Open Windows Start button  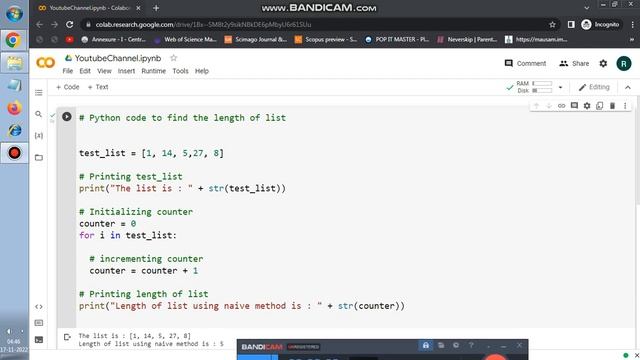coord(14,14)
